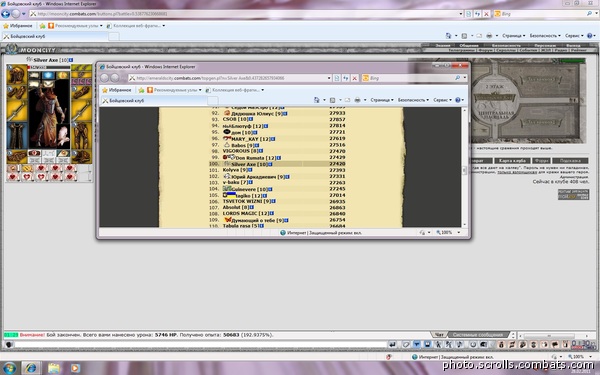Click the central square floor map image
The width and height of the screenshot is (600, 375).
(529, 100)
